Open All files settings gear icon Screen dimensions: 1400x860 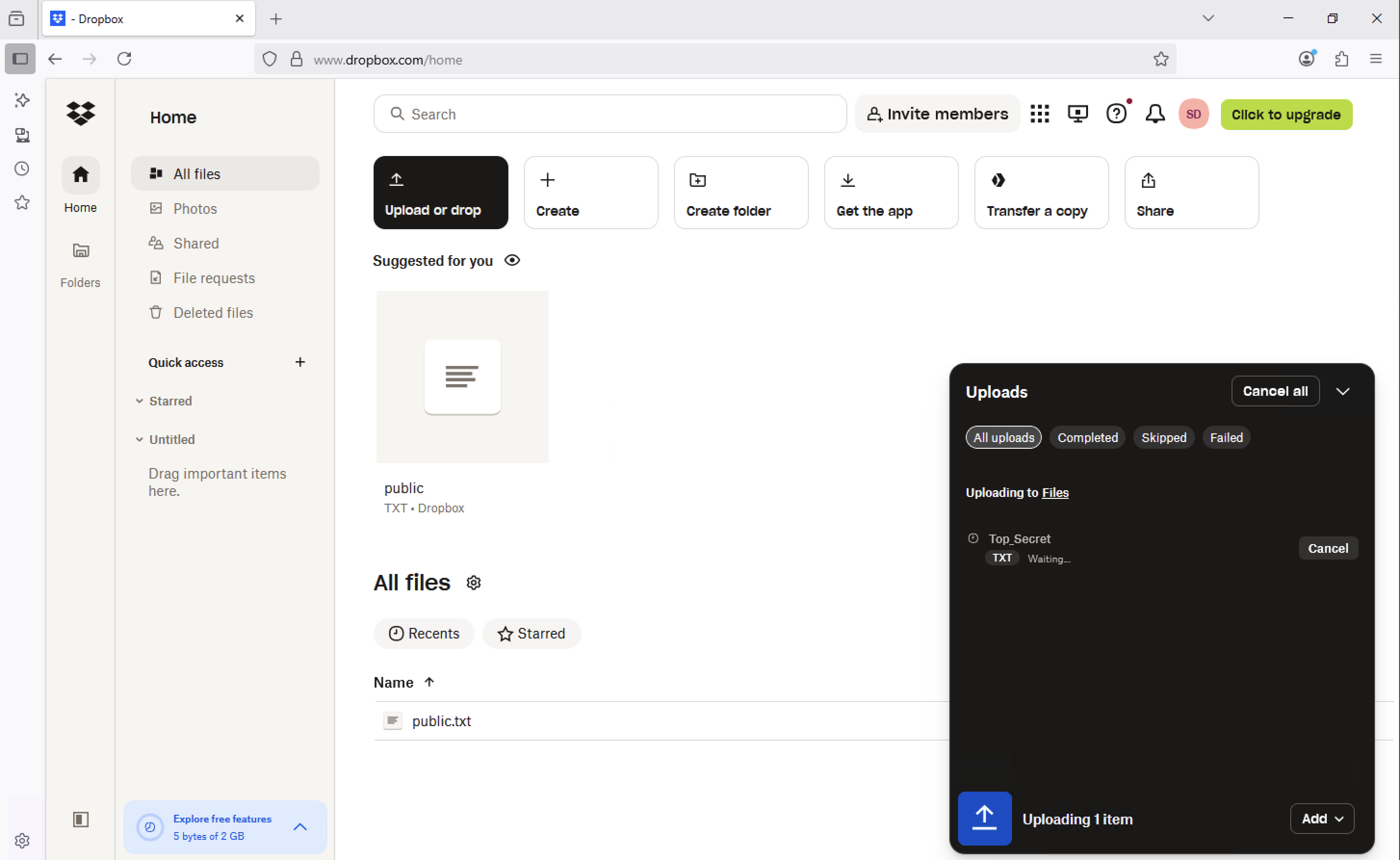pyautogui.click(x=474, y=583)
